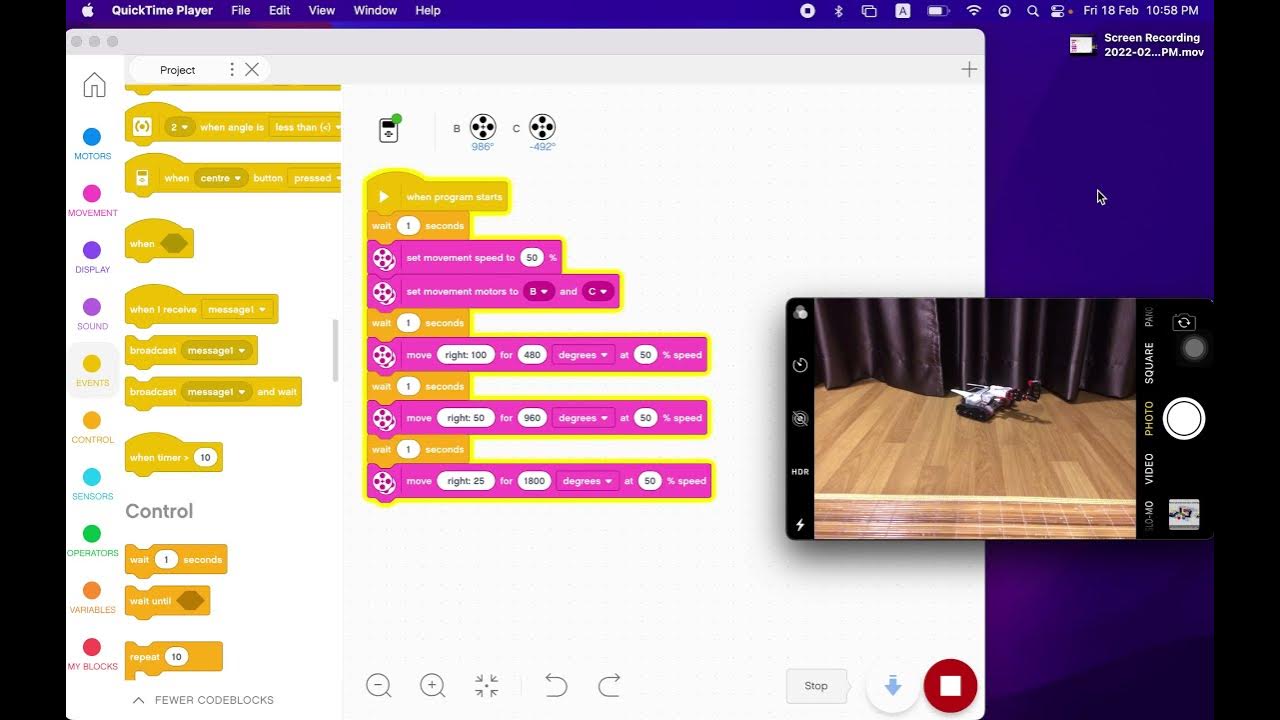Open last photo thumbnail in camera

coord(1184,514)
